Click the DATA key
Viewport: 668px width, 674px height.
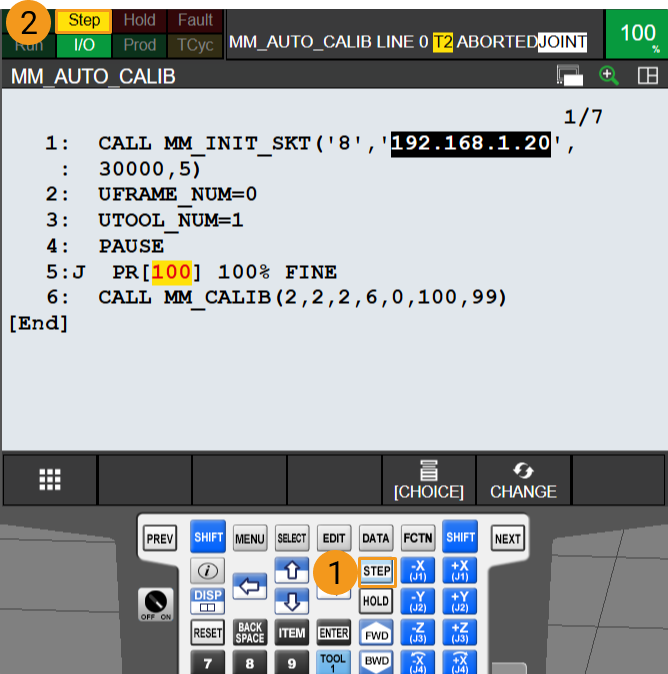coord(376,538)
